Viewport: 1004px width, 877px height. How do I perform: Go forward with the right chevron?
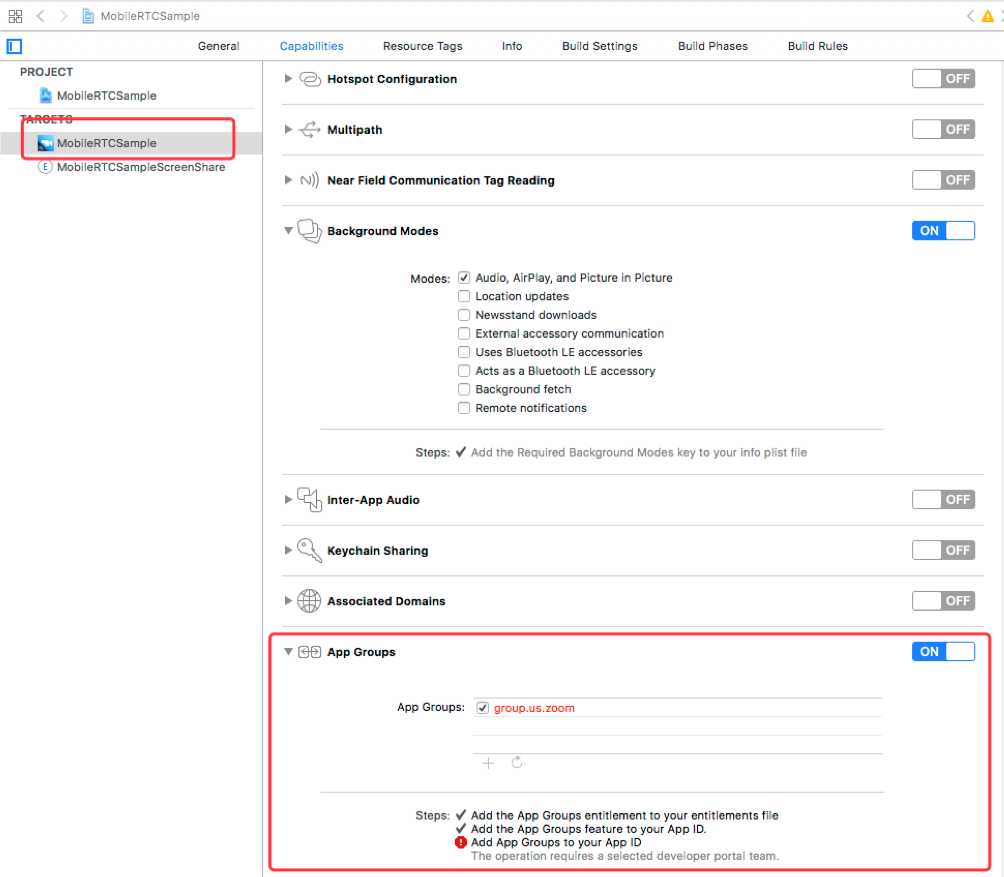(x=63, y=16)
